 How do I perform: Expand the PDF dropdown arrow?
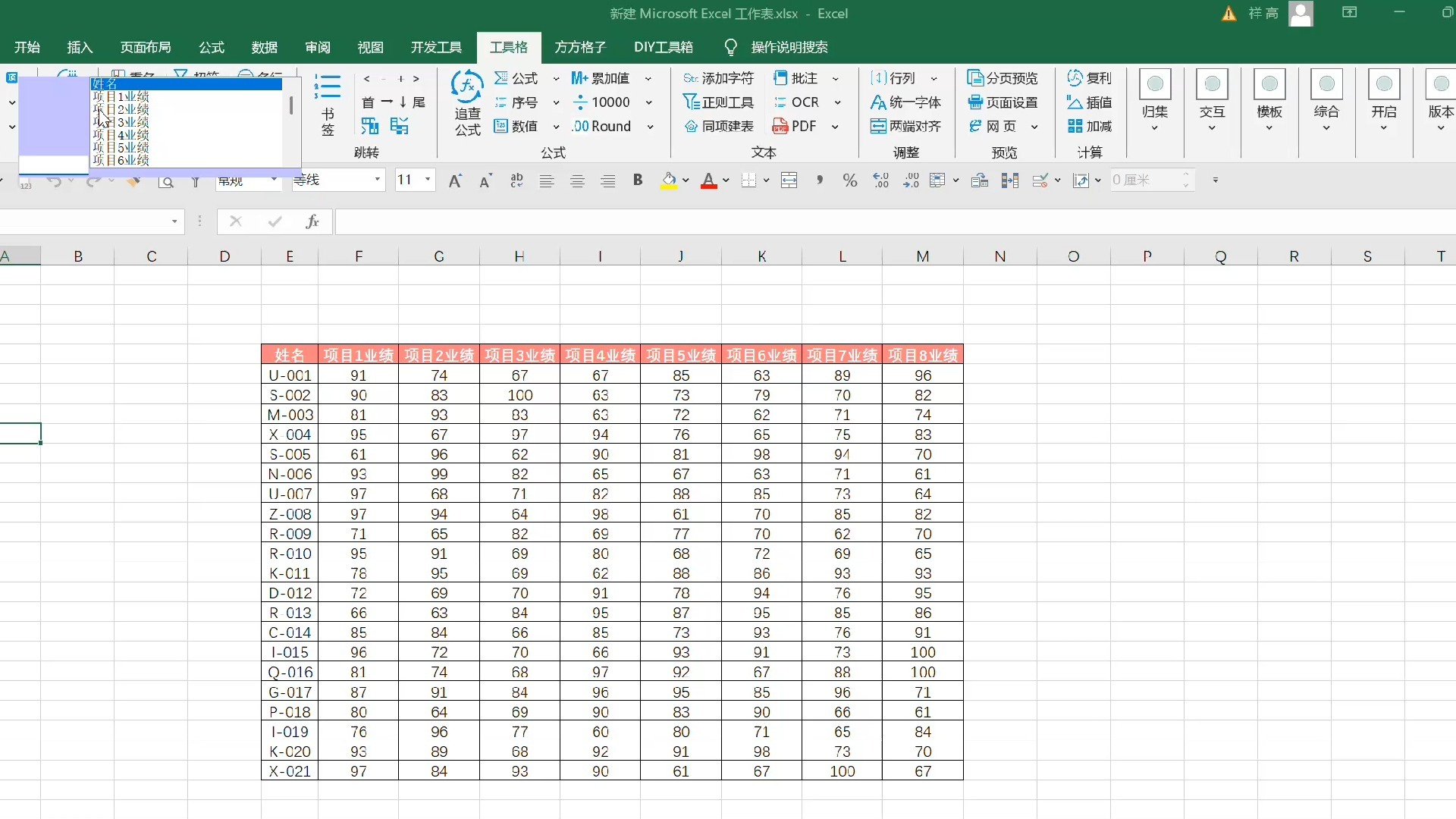(x=835, y=127)
